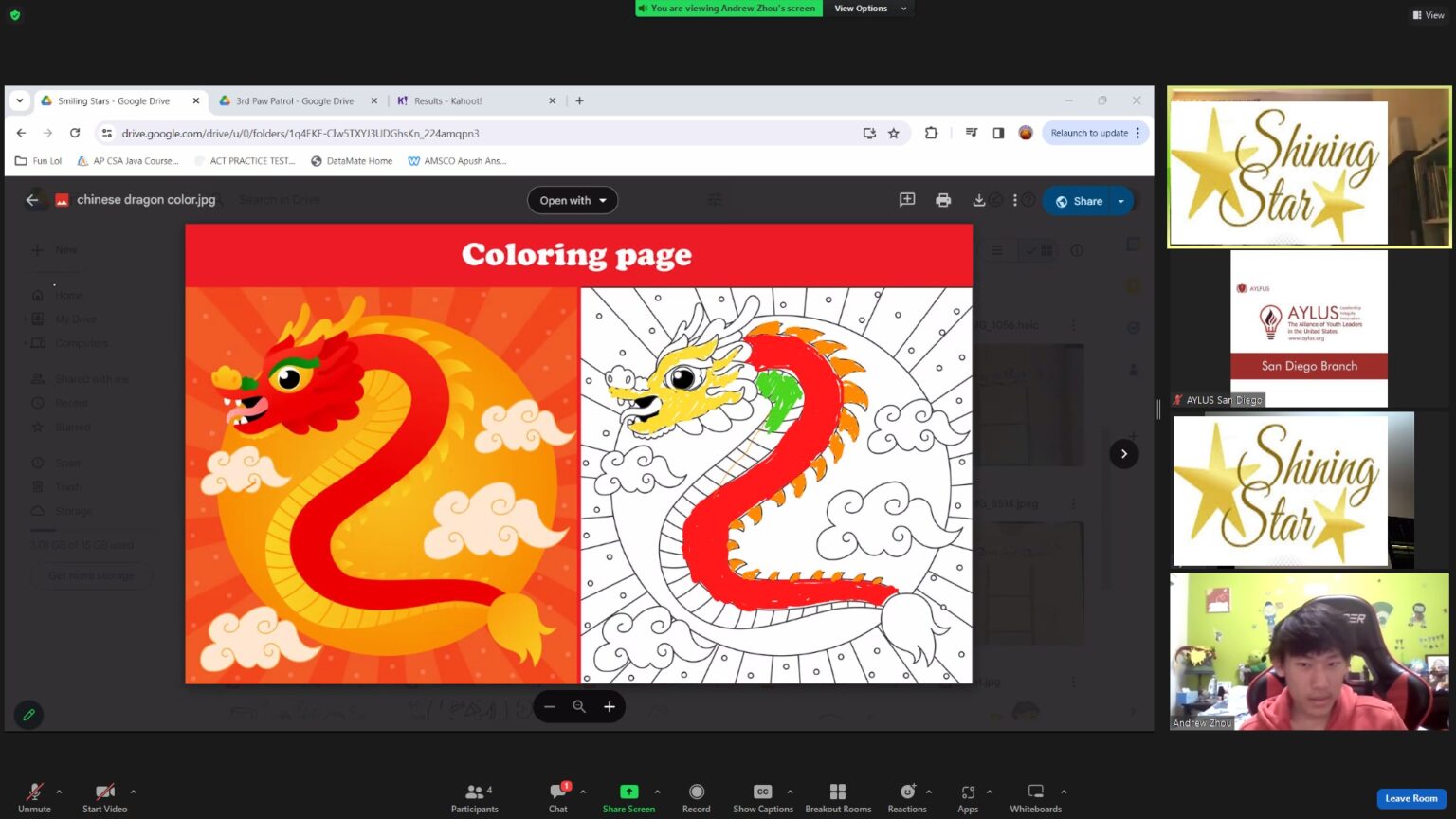Click the green encryption shield icon

click(15, 15)
